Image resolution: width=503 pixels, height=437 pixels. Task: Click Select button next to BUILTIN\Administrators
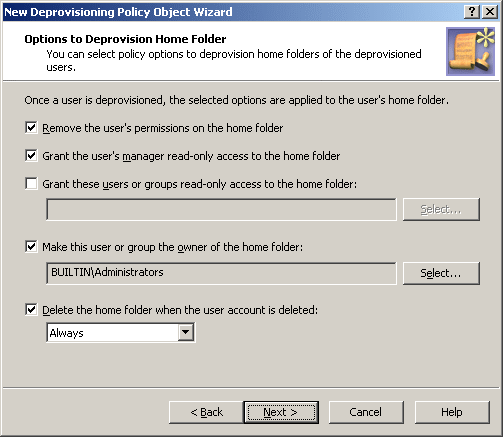441,273
